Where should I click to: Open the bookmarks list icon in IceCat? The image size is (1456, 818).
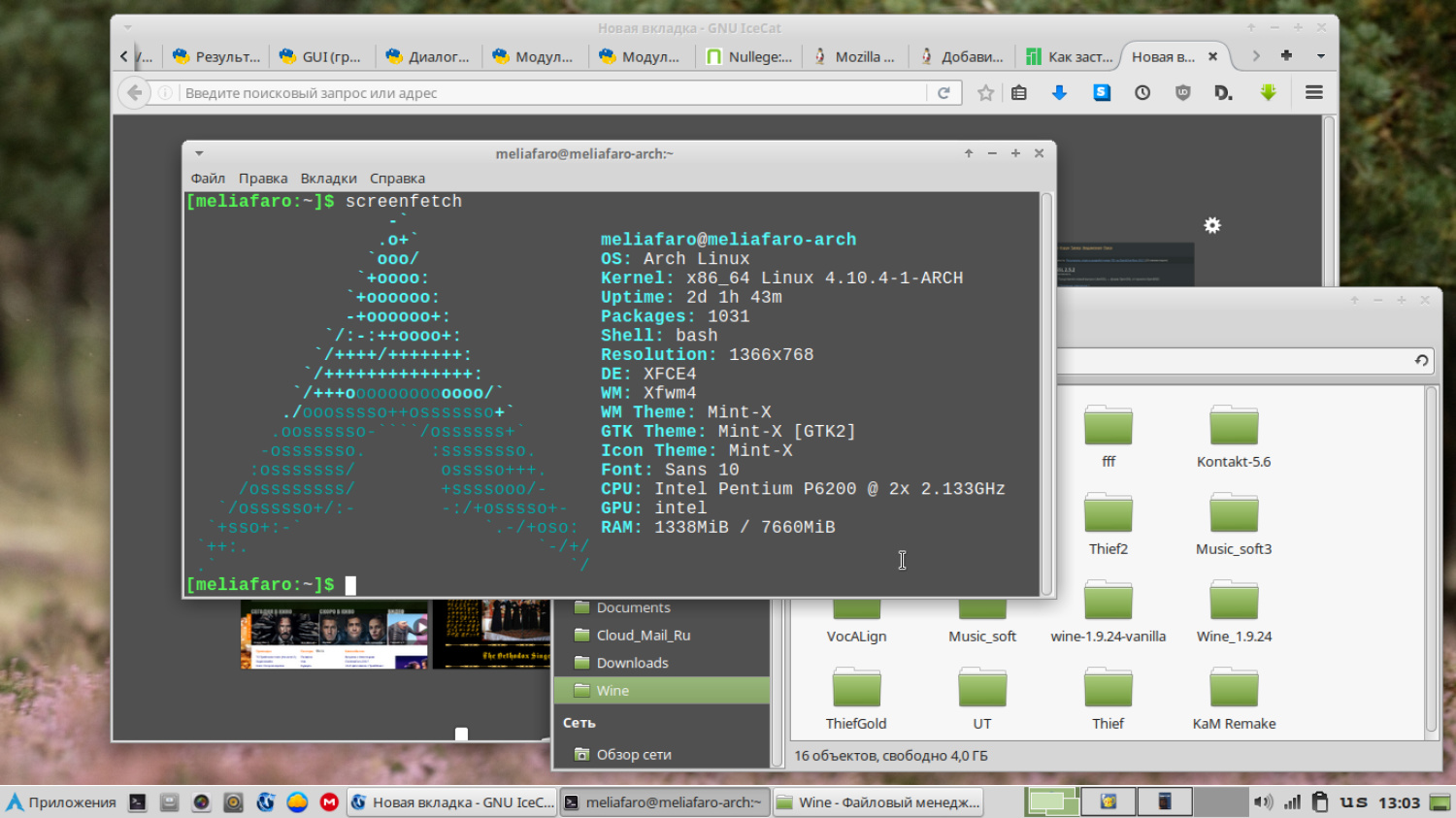tap(1019, 93)
